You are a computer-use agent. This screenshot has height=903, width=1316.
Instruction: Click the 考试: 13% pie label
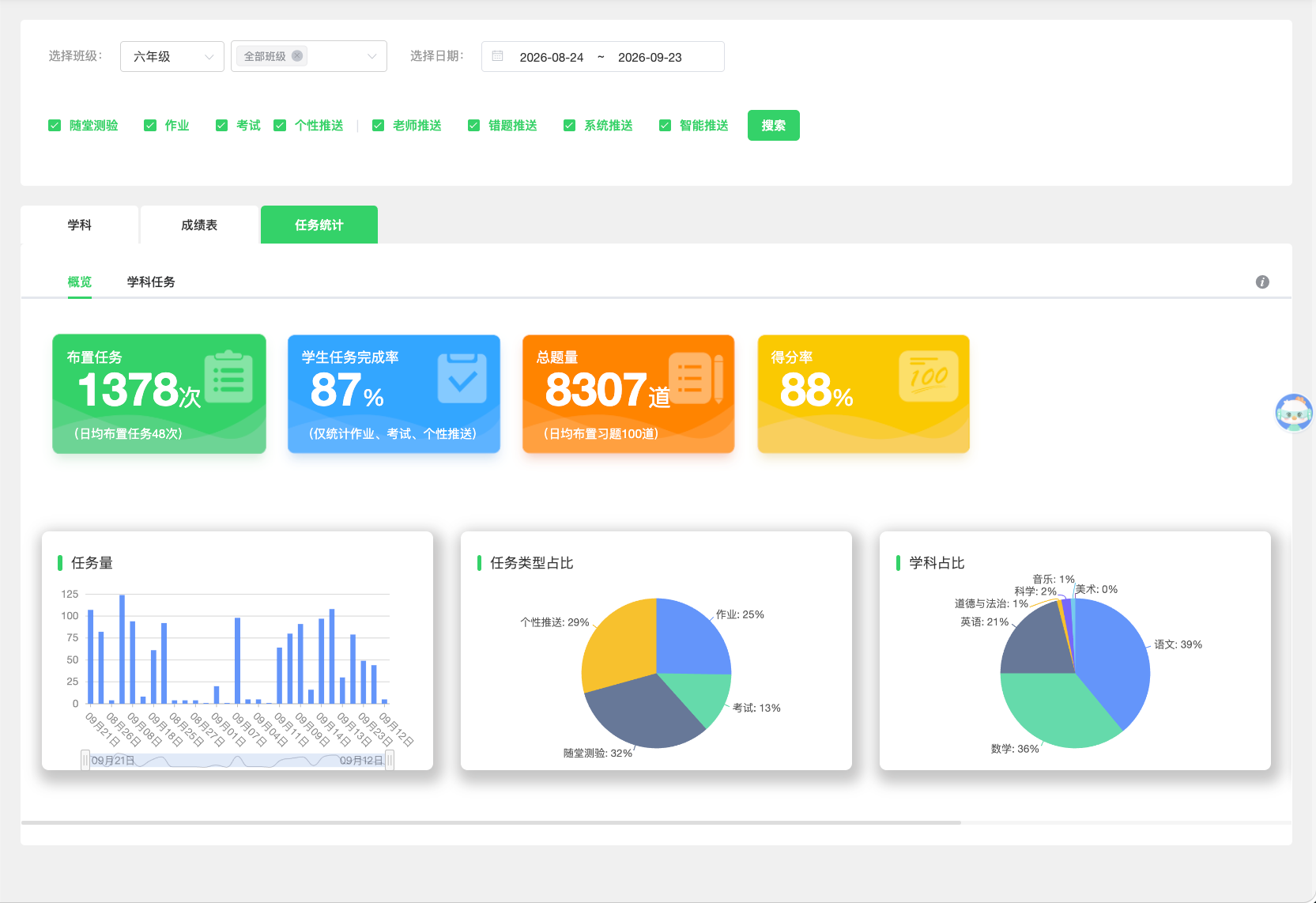(x=756, y=708)
